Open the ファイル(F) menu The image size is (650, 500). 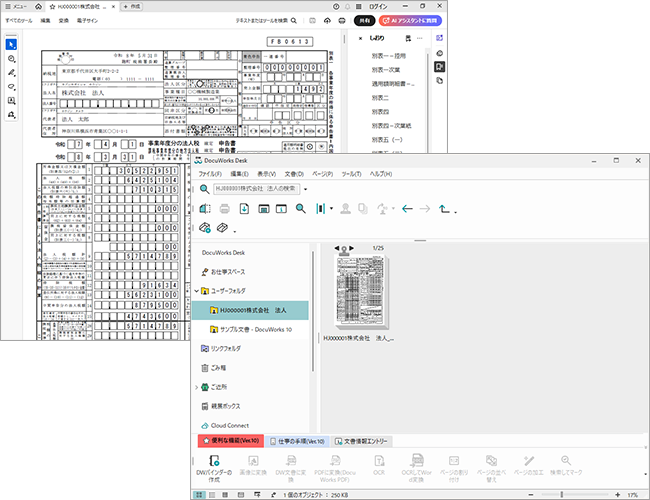[209, 174]
